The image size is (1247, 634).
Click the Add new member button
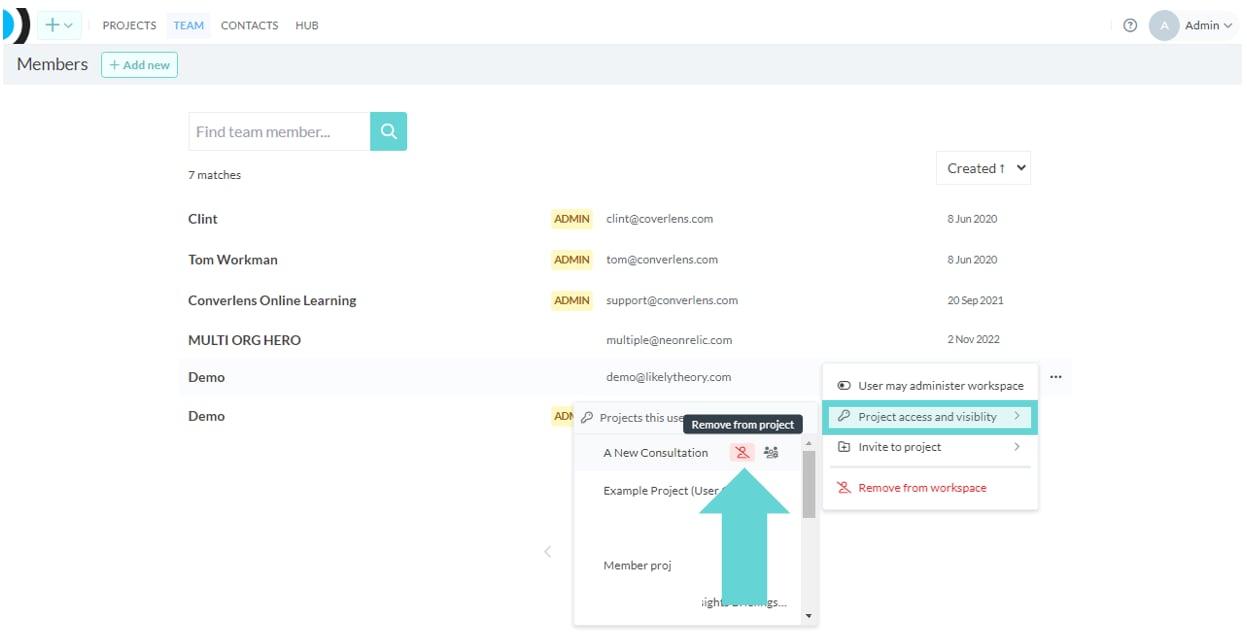(x=139, y=65)
